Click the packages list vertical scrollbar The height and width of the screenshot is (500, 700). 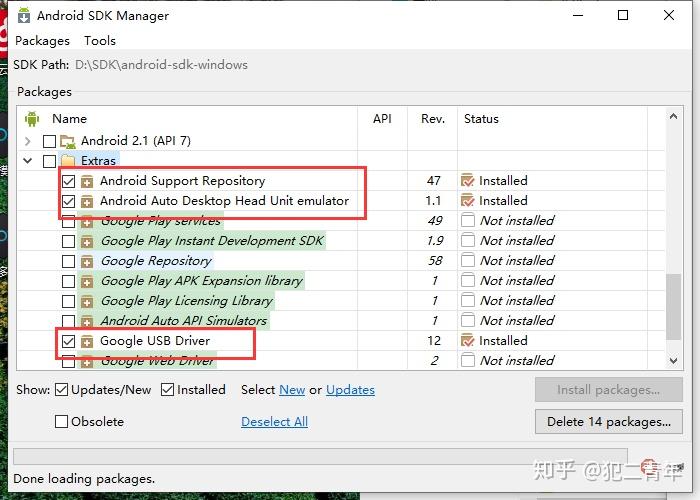point(673,300)
